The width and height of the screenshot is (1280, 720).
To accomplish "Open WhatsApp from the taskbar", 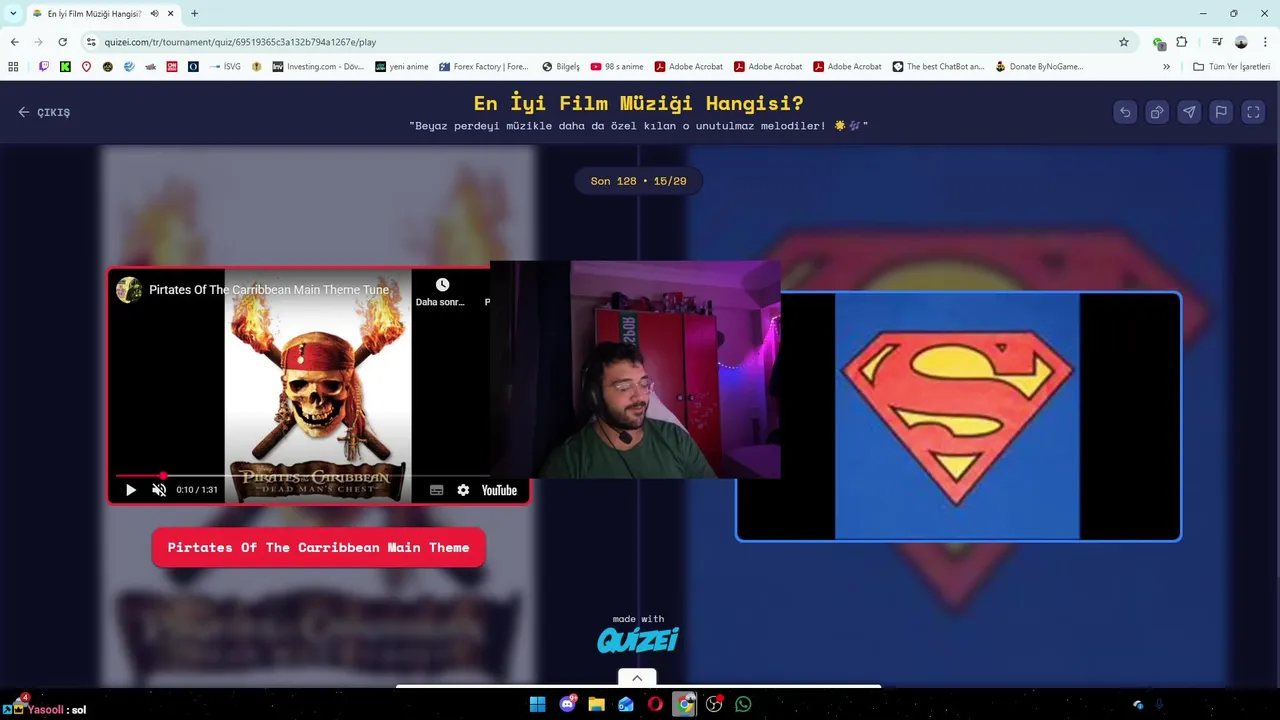I will click(743, 704).
